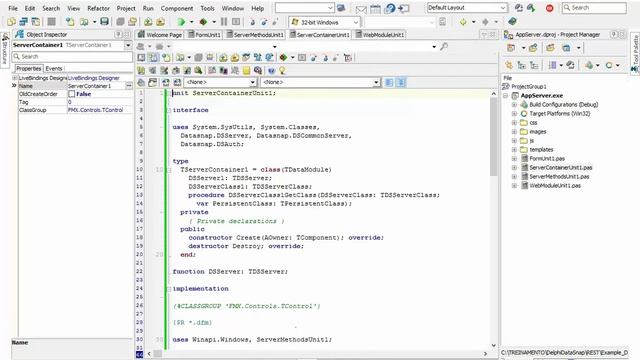Click the ClassGroup property value
This screenshot has width=640, height=360.
click(x=100, y=110)
